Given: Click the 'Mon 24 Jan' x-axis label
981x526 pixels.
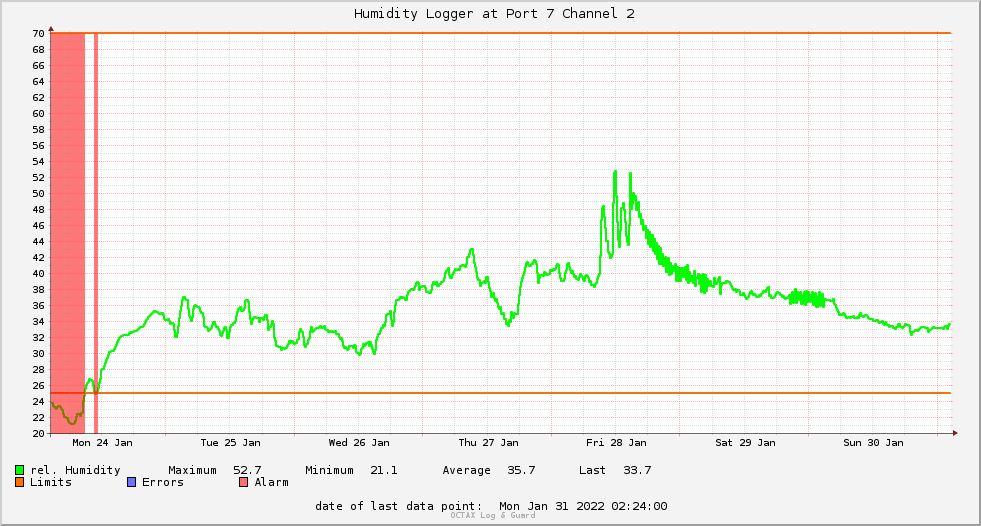Looking at the screenshot, I should 102,442.
